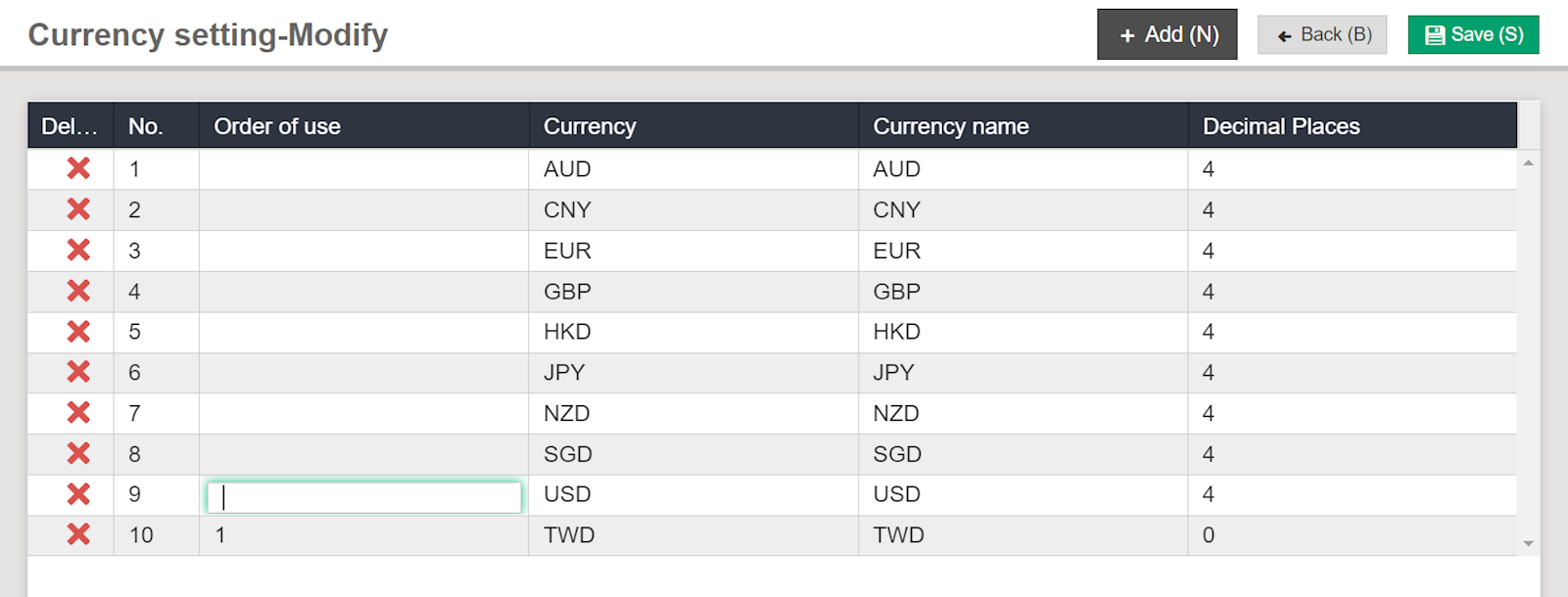Focus the USD Order of use field
The height and width of the screenshot is (597, 1568).
363,496
